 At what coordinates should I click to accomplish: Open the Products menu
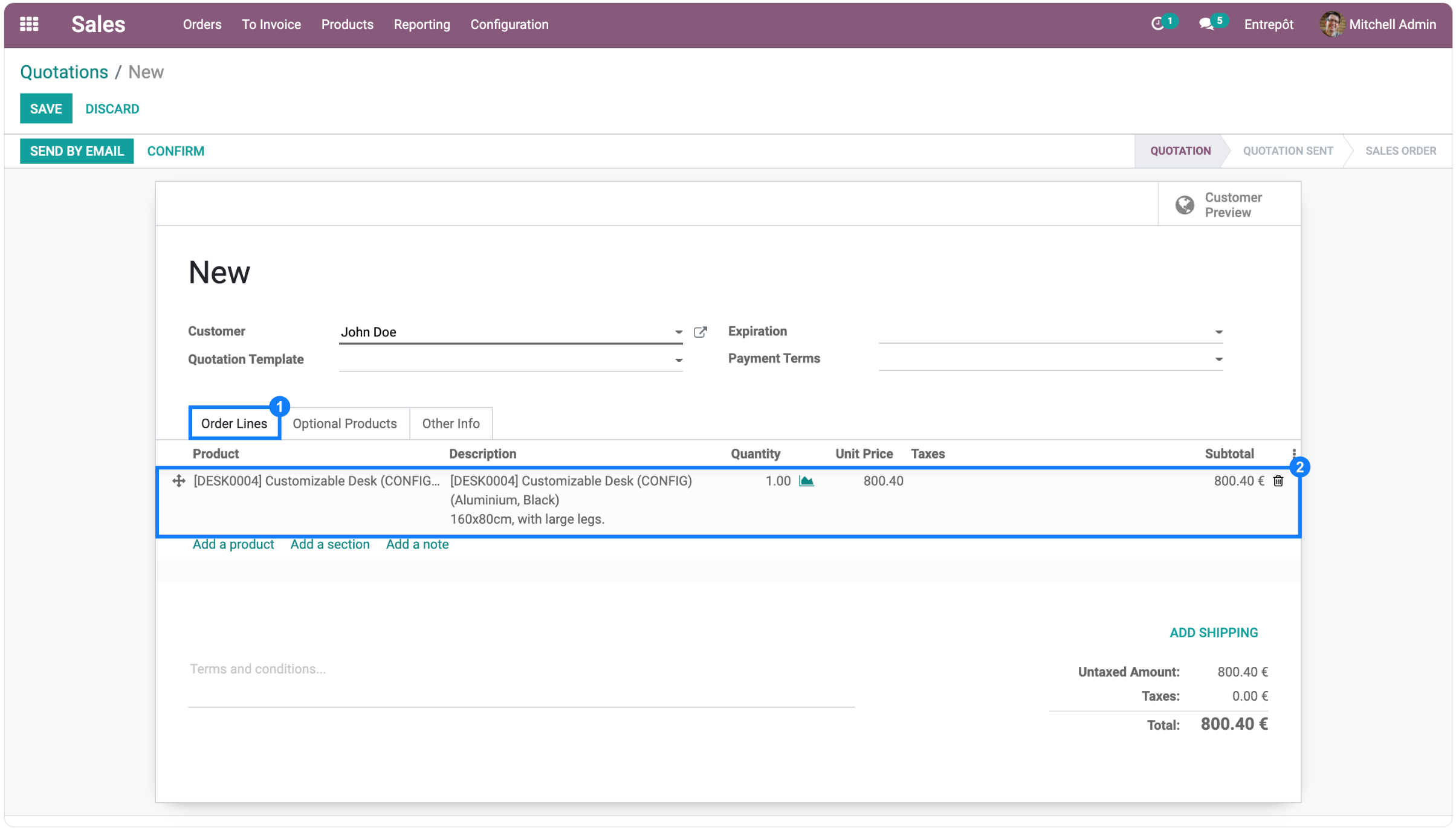(x=348, y=24)
